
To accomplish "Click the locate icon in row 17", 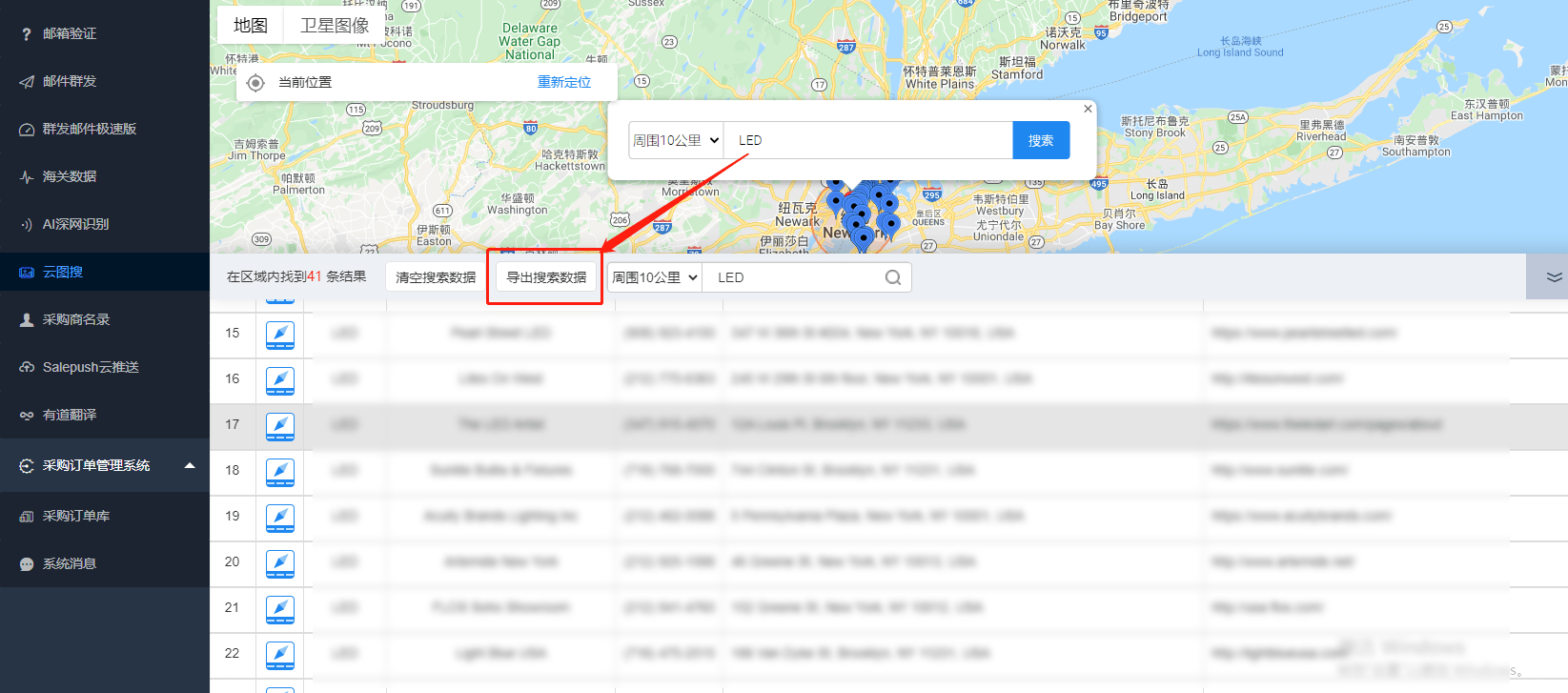I will click(280, 426).
